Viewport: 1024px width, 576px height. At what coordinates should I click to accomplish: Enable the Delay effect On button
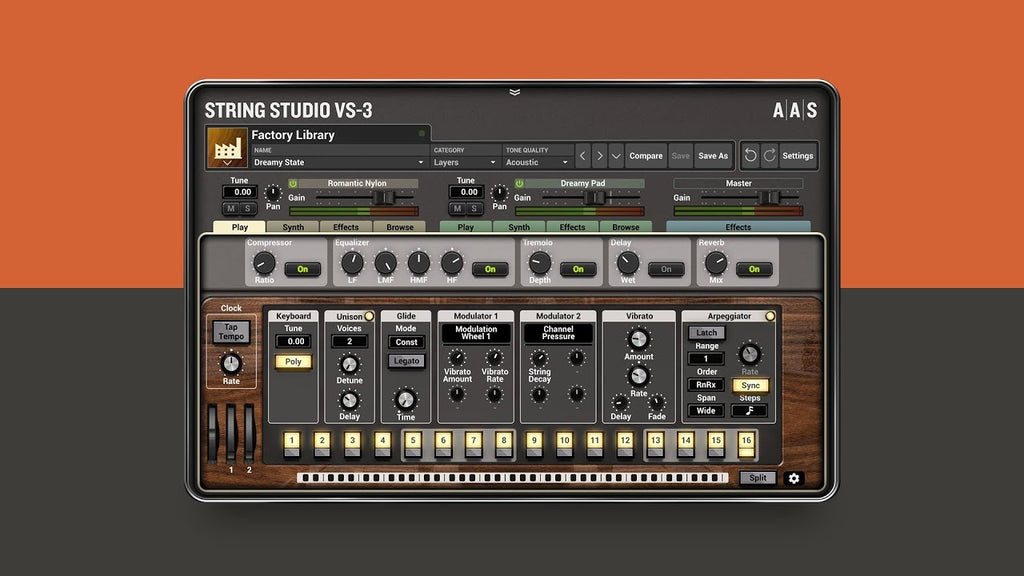click(666, 269)
